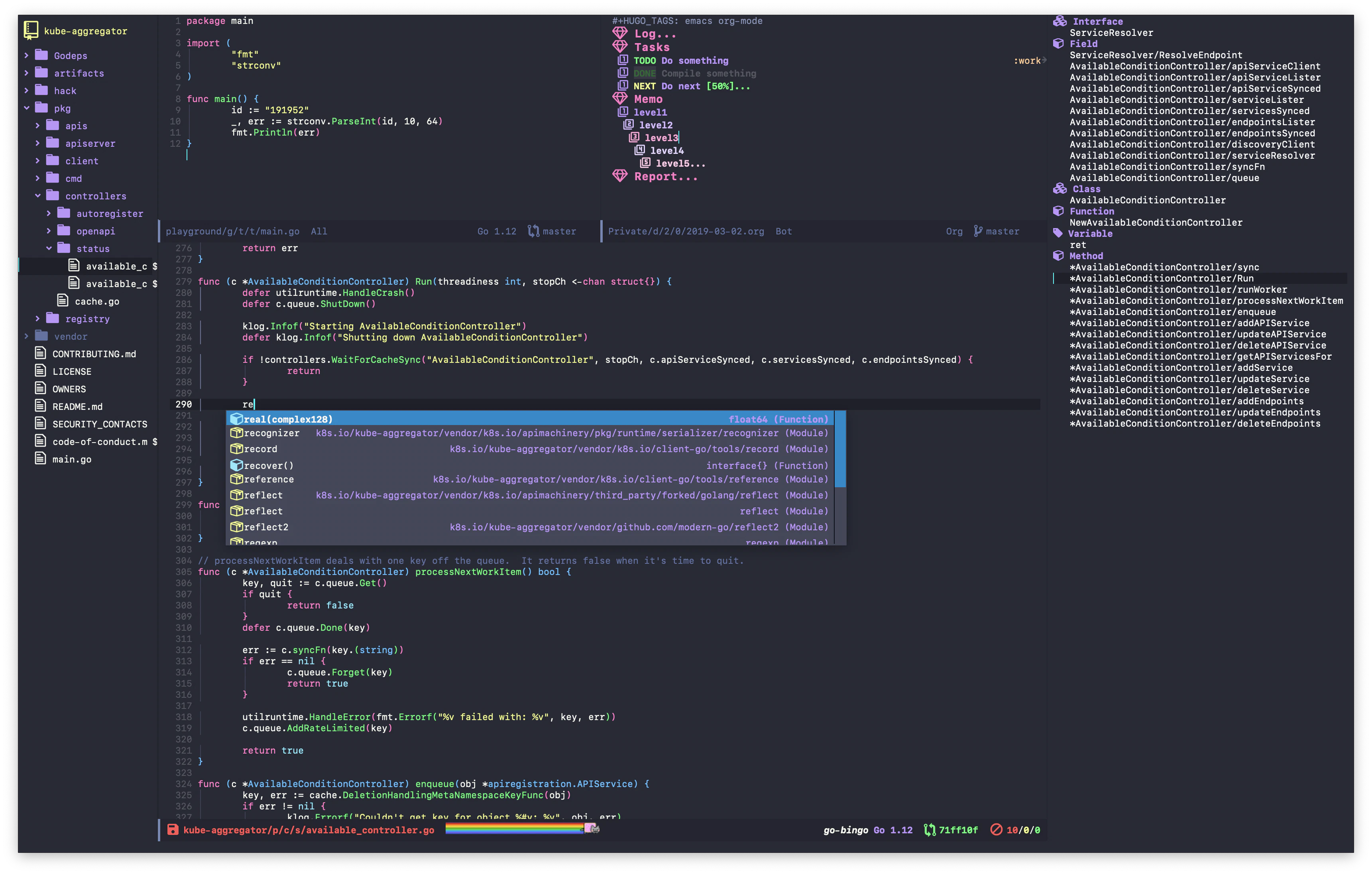Jump to *AvailableConditionController/runWorker in imenu
The image size is (1372, 874).
click(x=1178, y=289)
